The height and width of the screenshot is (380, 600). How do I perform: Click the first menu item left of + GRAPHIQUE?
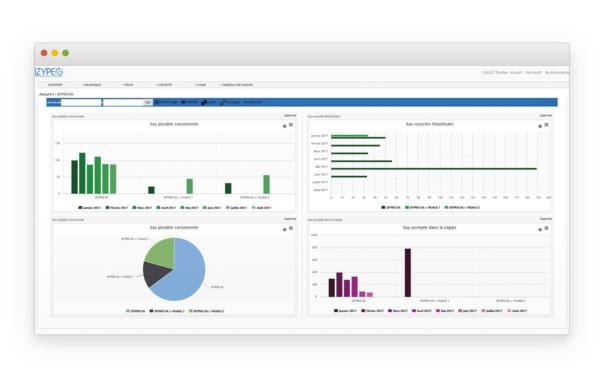point(55,85)
